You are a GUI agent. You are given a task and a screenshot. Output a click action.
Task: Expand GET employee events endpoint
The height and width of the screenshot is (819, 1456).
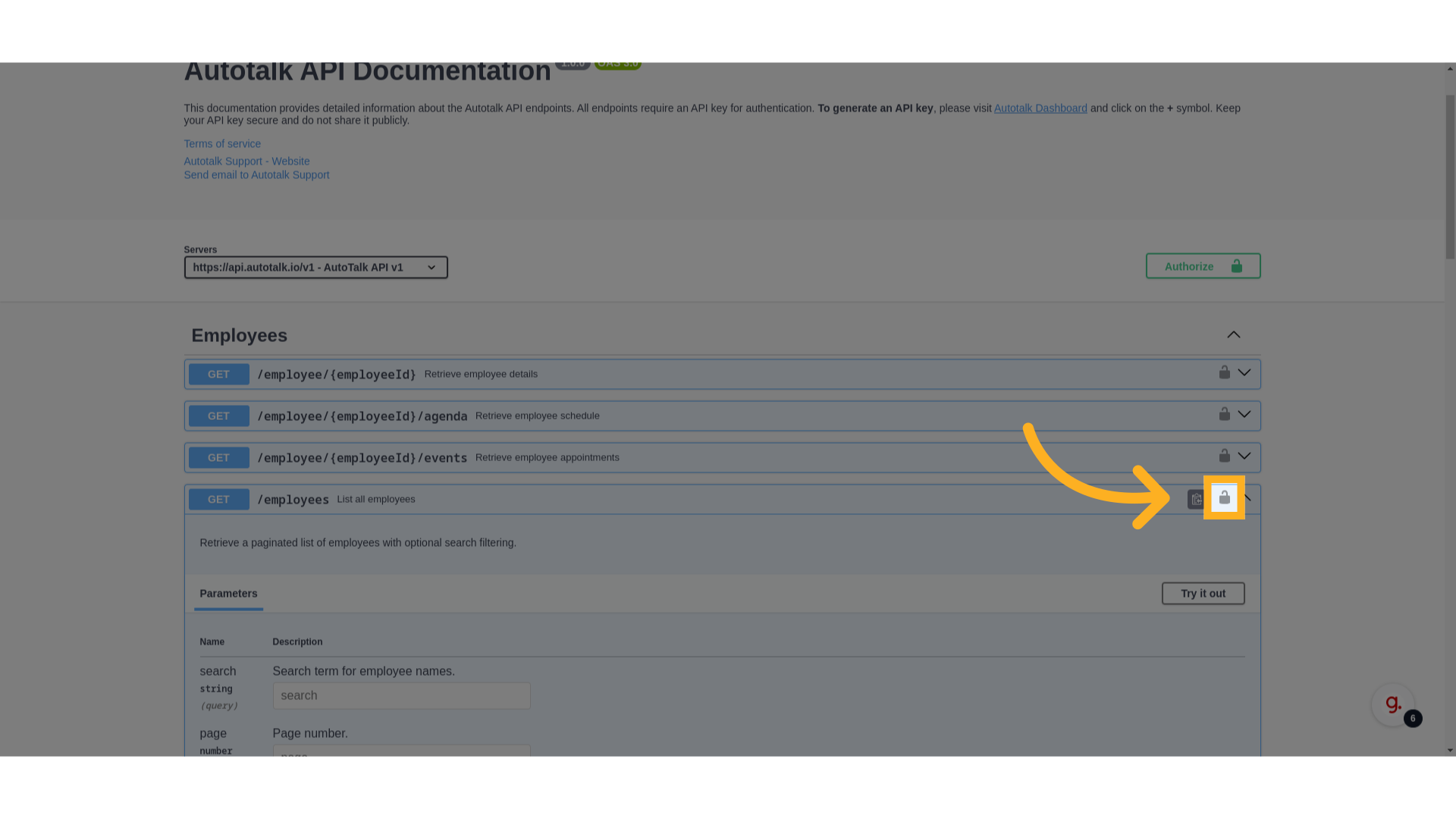point(1244,457)
